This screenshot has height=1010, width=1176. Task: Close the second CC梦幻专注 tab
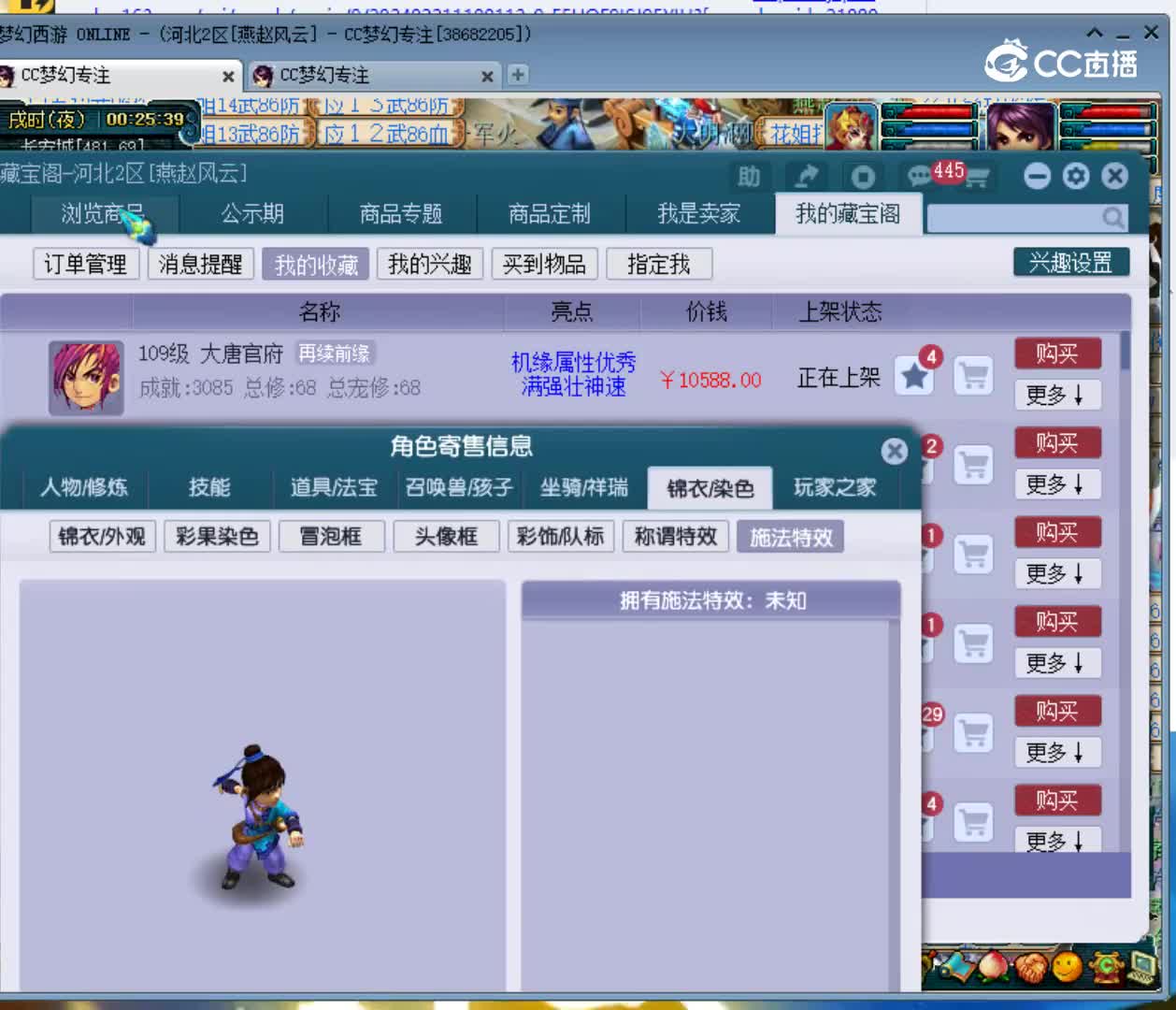coord(487,76)
